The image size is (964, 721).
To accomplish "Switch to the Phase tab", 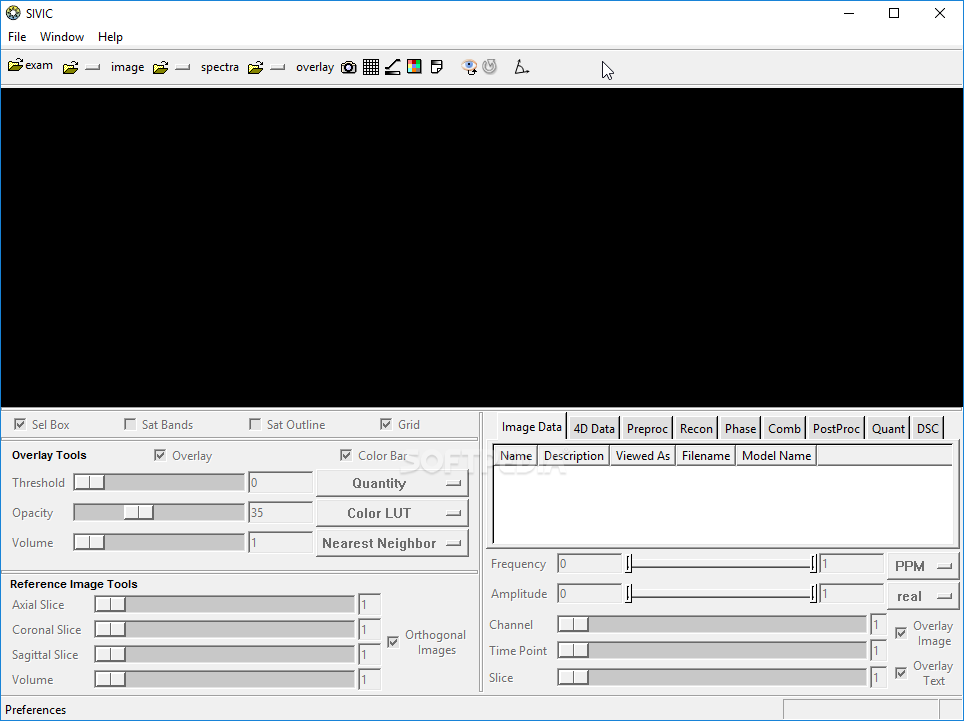I will click(x=740, y=428).
